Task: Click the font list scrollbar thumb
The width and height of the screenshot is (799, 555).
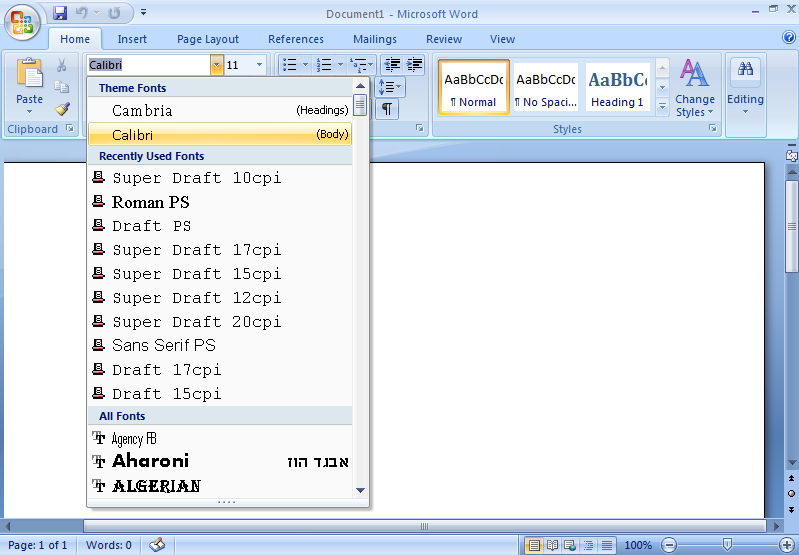Action: [360, 105]
